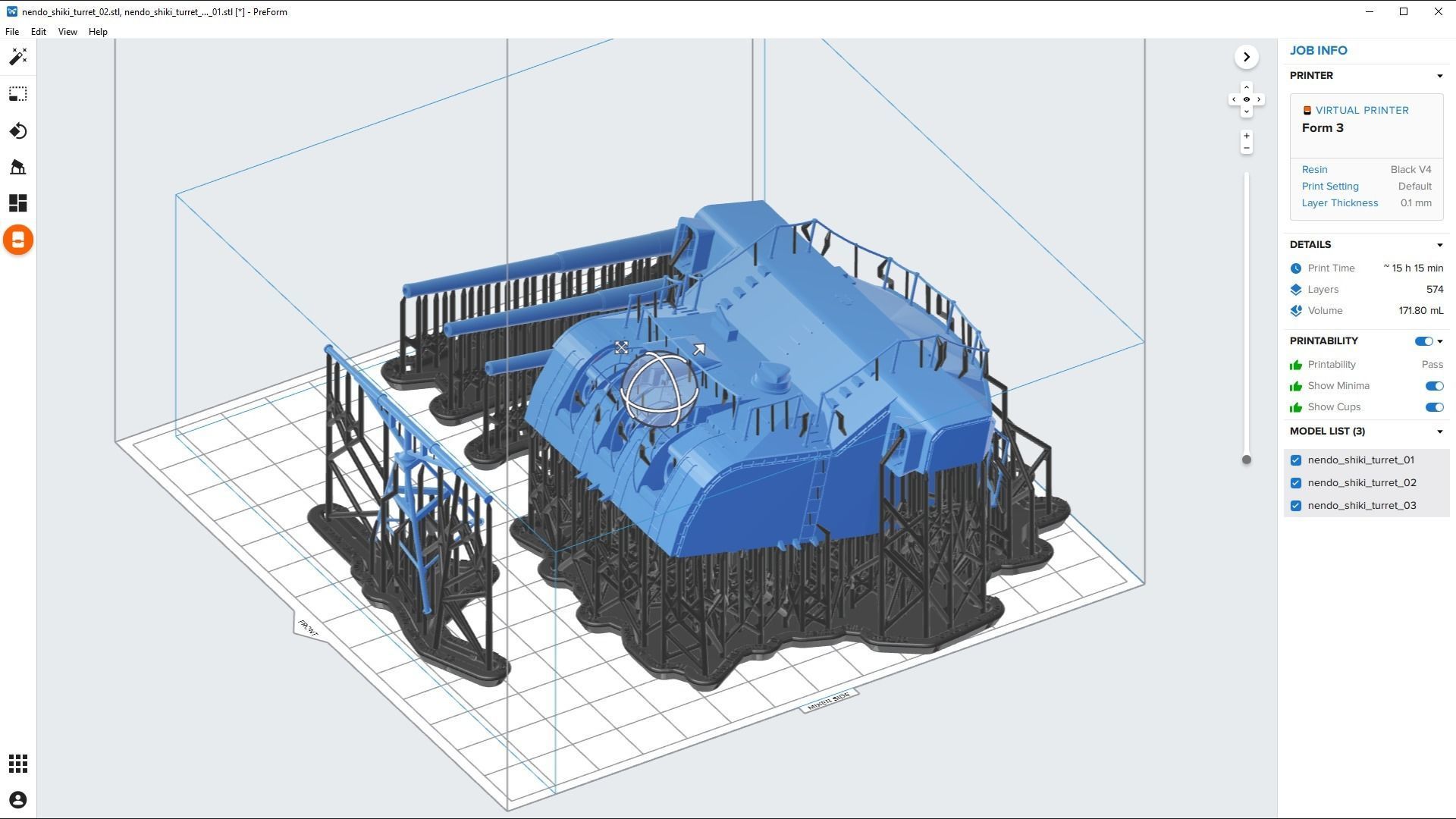Click the layer slicer slider handle
This screenshot has width=1456, height=819.
(1246, 460)
